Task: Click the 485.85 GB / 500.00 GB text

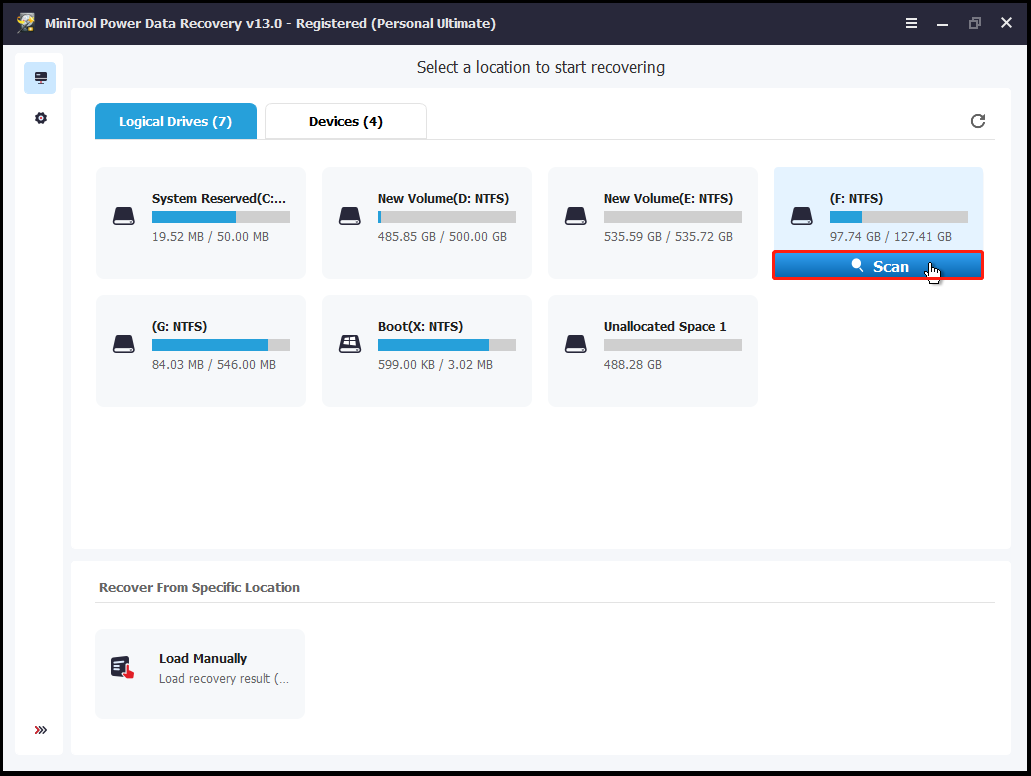Action: click(x=443, y=237)
